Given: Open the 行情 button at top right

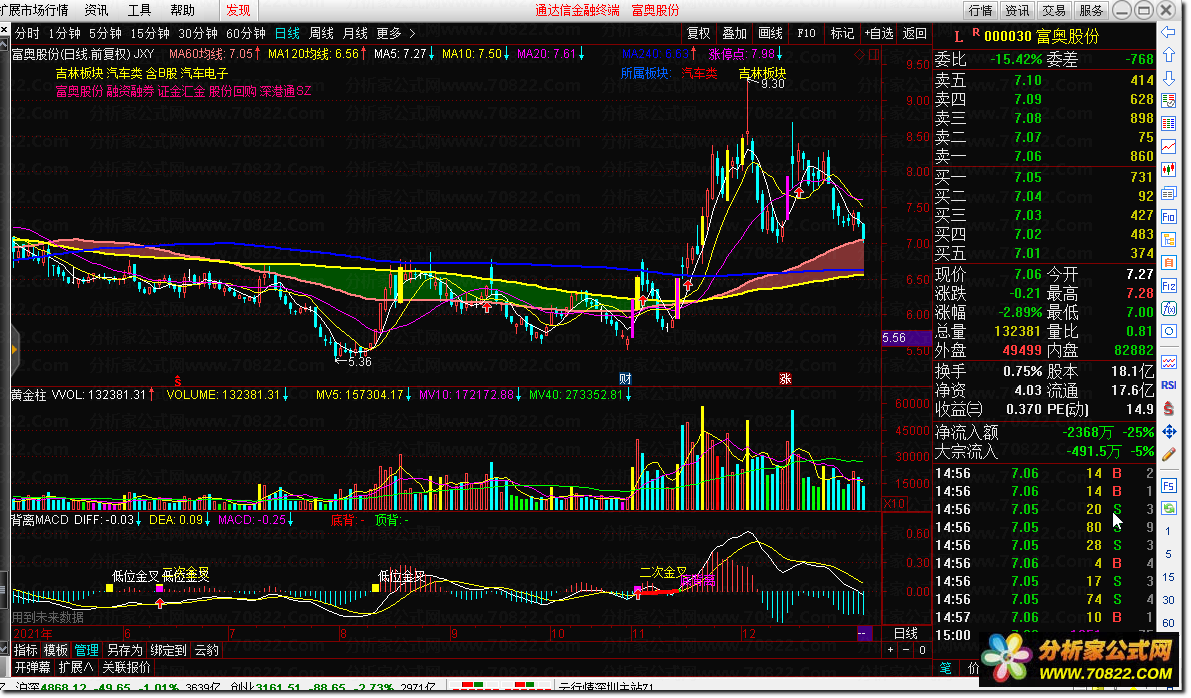Looking at the screenshot, I should click(980, 10).
